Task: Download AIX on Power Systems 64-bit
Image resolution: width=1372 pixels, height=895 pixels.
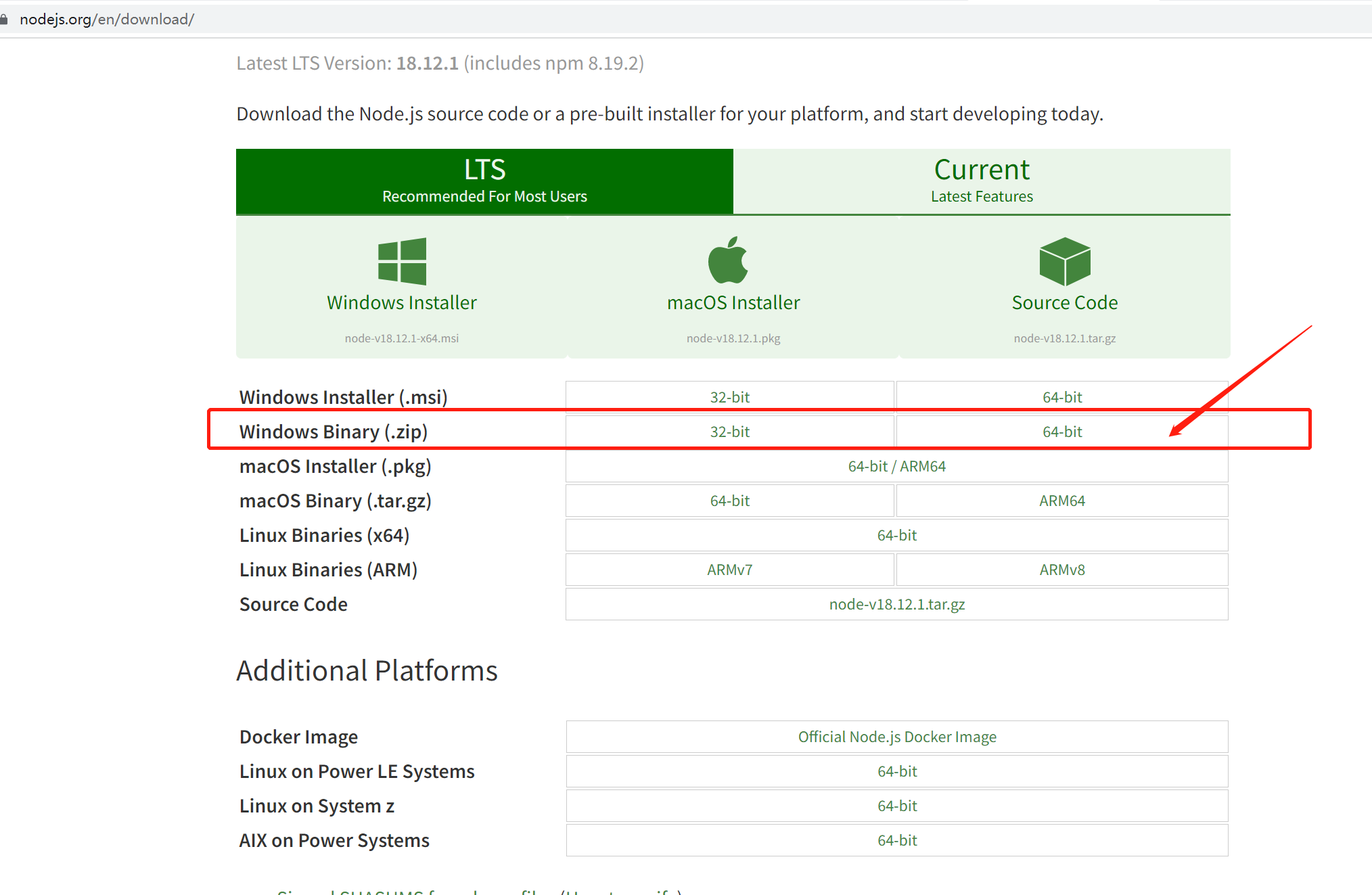Action: pos(897,840)
